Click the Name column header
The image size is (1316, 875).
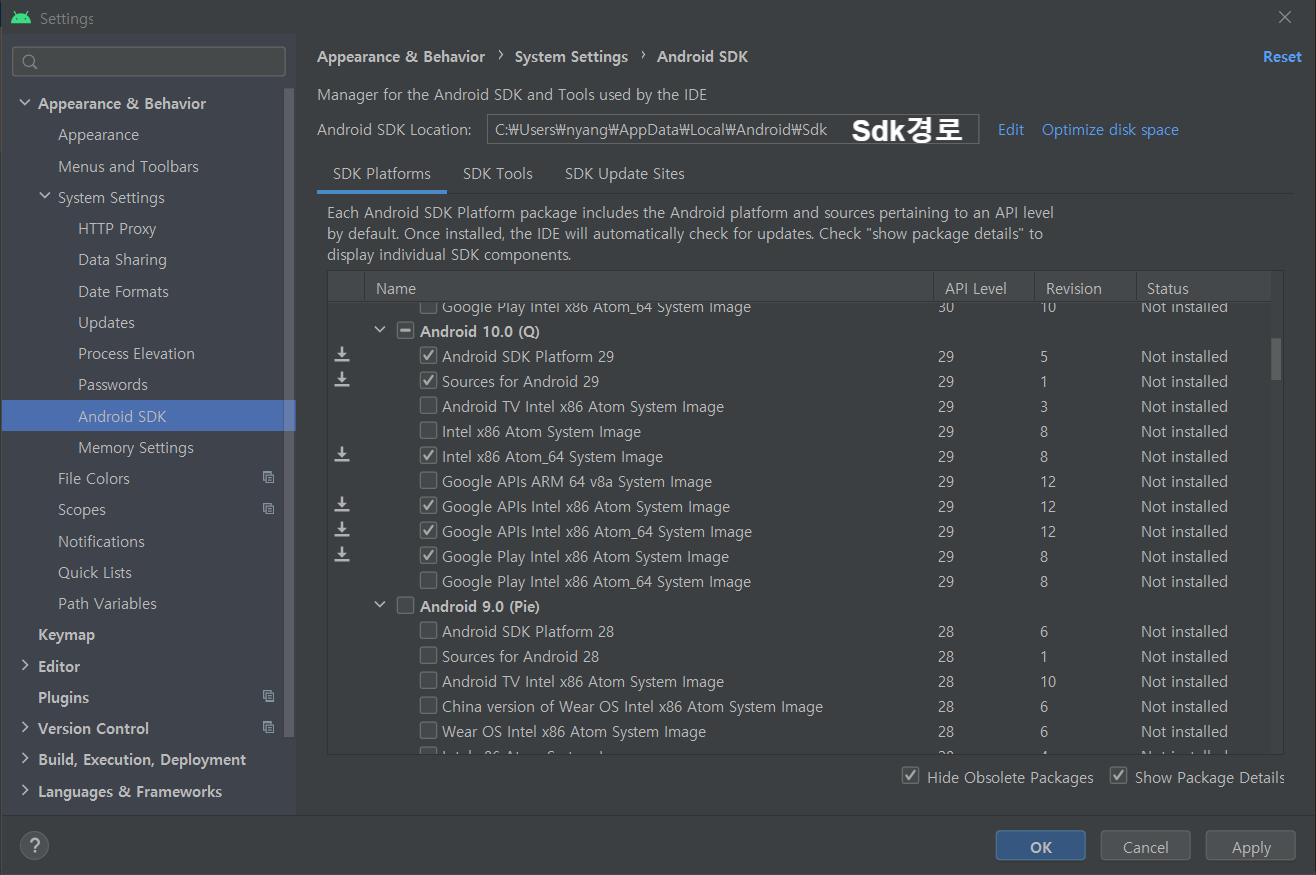click(650, 288)
